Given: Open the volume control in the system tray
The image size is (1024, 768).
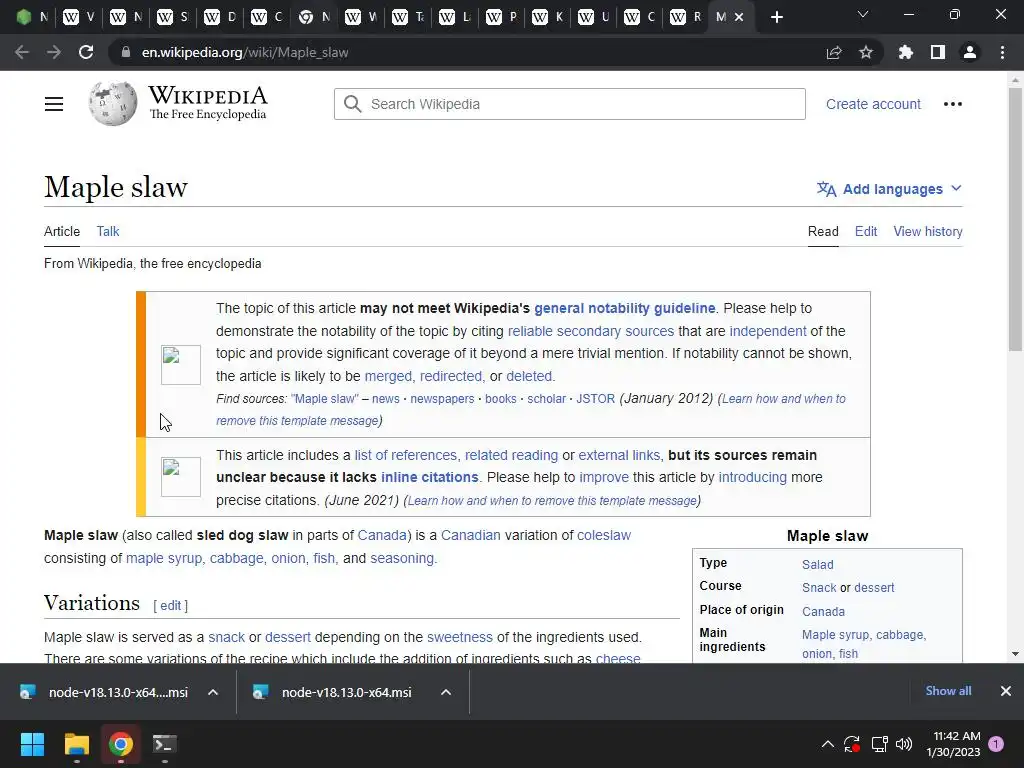Looking at the screenshot, I should coord(904,744).
